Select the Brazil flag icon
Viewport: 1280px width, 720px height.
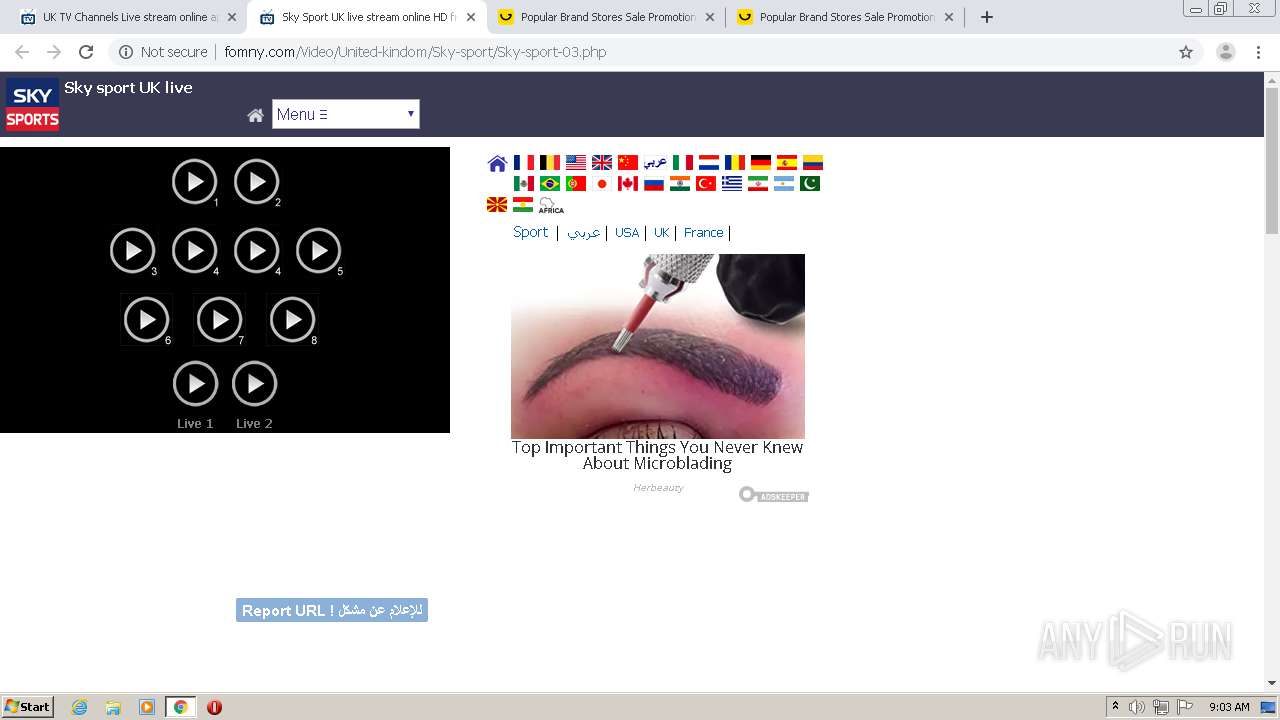[549, 183]
